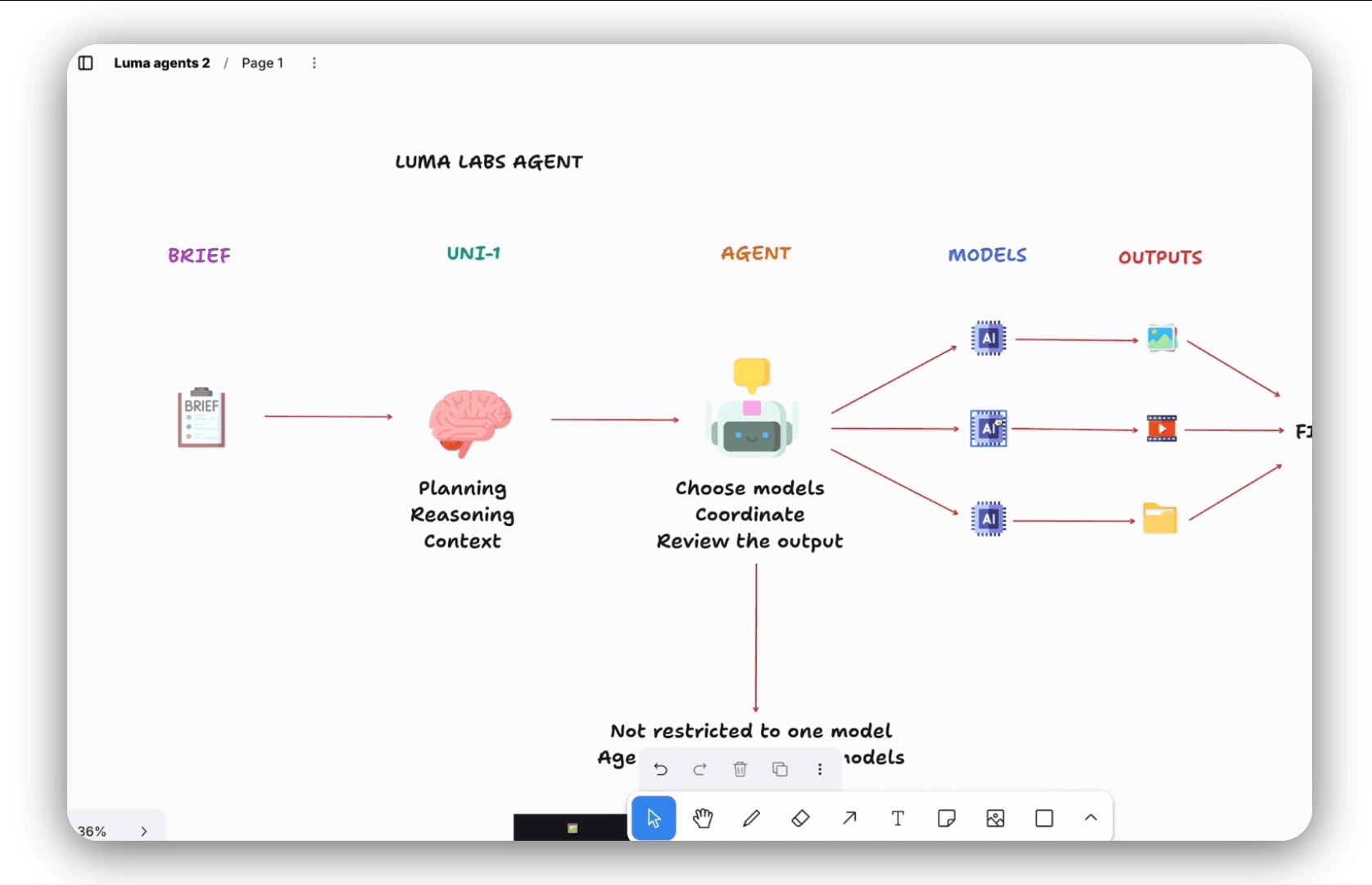Open the page options three-dot menu
1372x885 pixels.
click(x=314, y=63)
